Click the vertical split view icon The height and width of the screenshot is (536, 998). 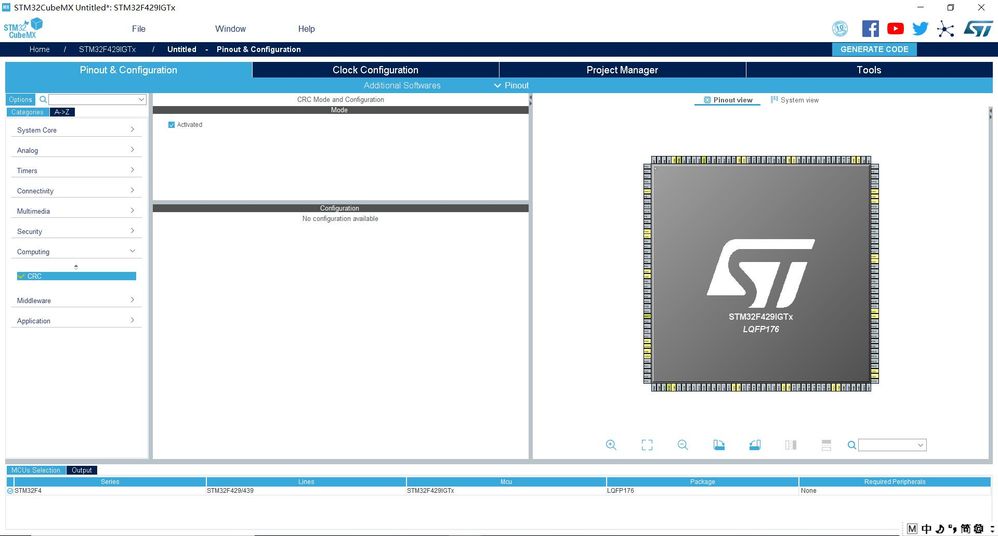click(791, 445)
